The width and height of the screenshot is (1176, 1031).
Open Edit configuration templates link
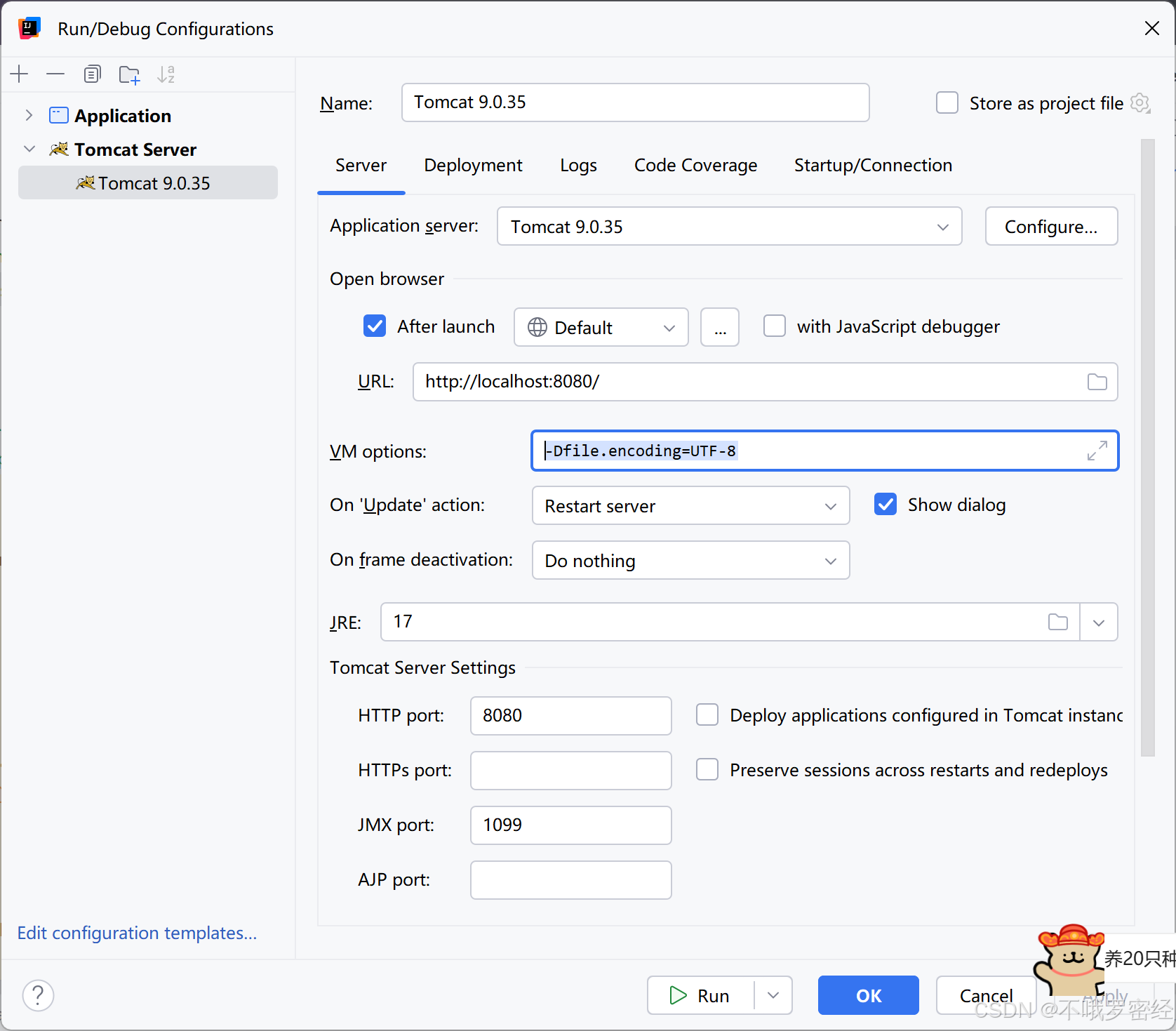pos(137,933)
